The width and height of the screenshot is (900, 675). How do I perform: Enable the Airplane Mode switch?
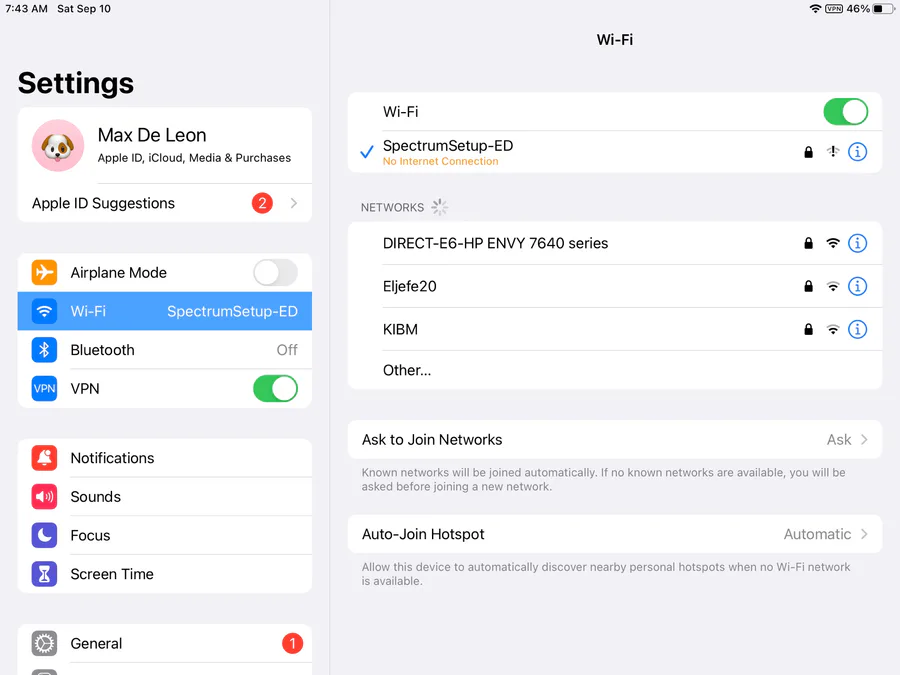point(276,273)
